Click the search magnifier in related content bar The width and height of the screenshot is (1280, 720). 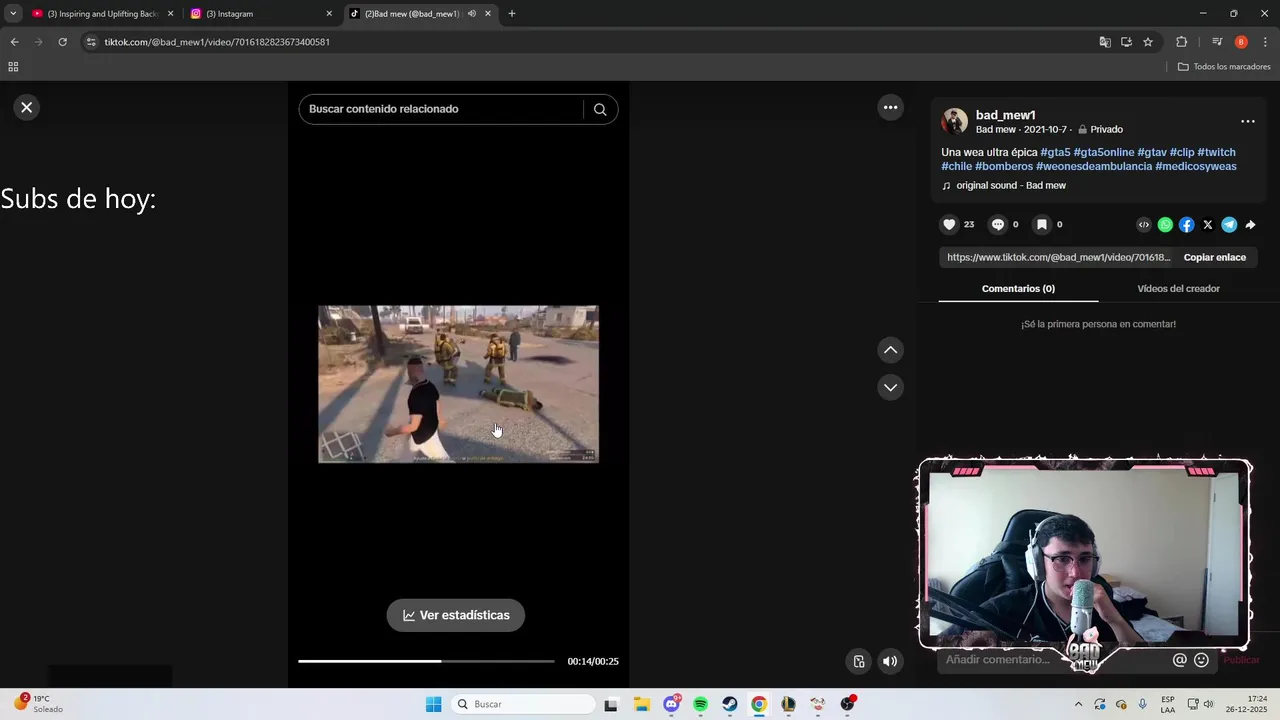(x=600, y=109)
